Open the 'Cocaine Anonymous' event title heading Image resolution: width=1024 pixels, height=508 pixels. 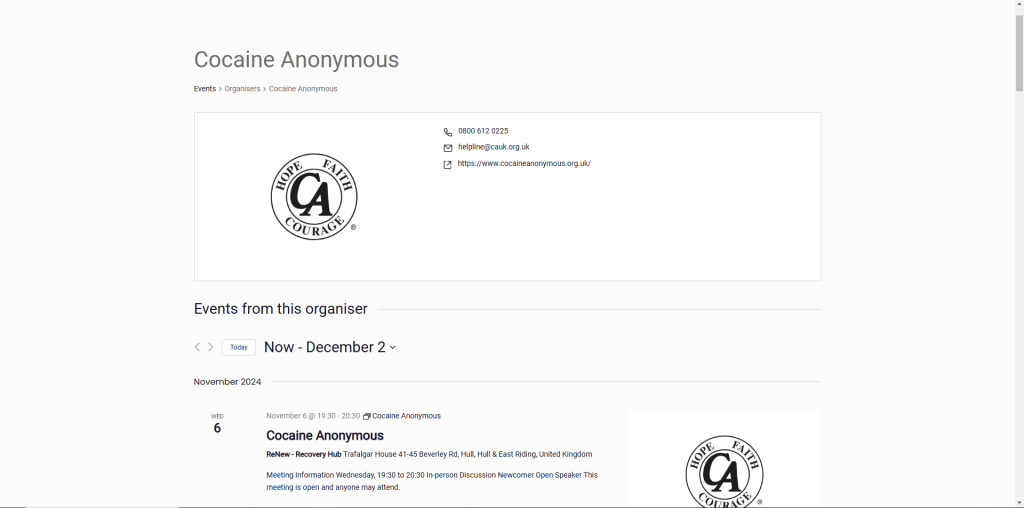click(x=325, y=436)
